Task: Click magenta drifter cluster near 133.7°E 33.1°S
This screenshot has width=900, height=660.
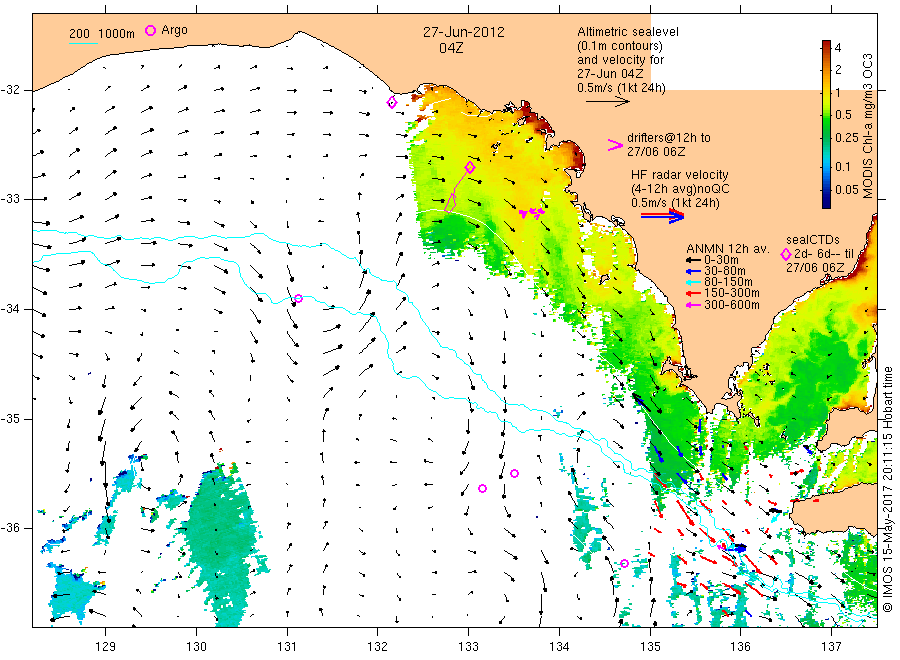Action: pyautogui.click(x=532, y=213)
